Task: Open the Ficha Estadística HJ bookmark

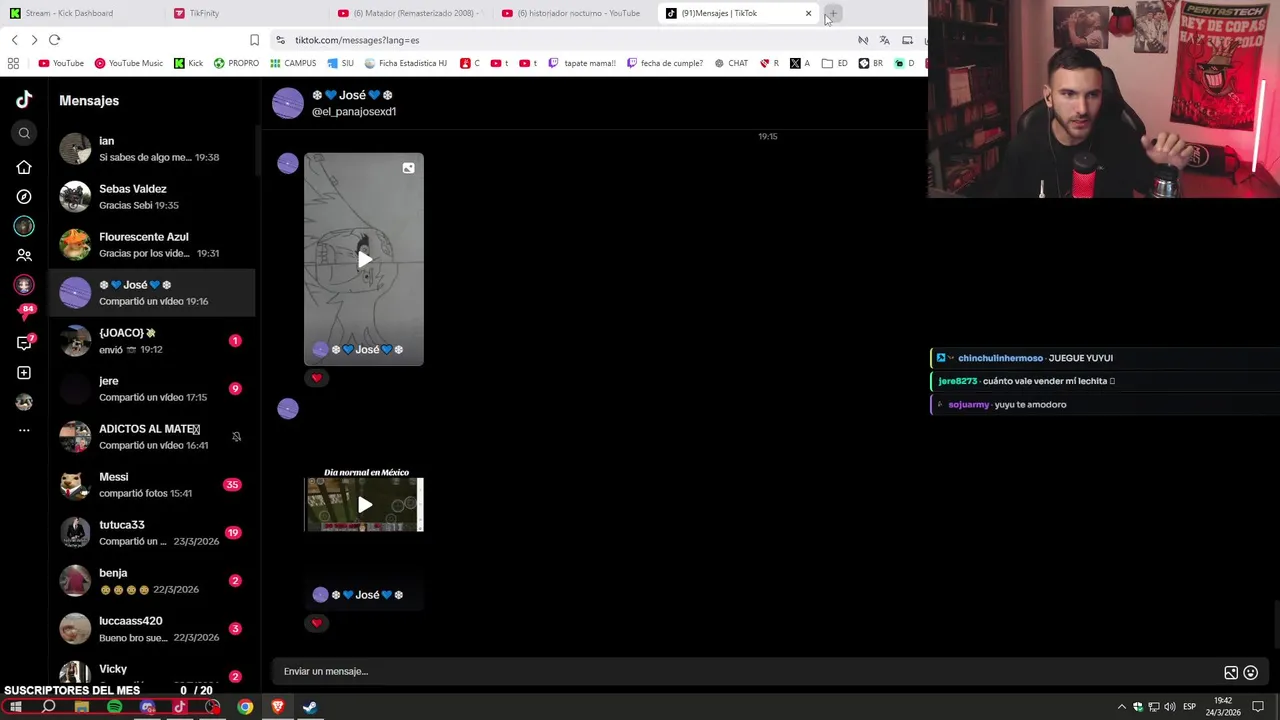Action: [406, 63]
